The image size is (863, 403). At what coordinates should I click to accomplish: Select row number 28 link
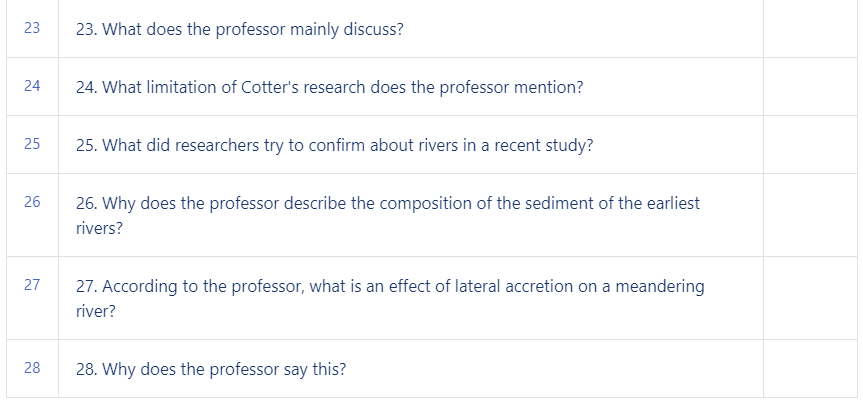click(x=32, y=368)
